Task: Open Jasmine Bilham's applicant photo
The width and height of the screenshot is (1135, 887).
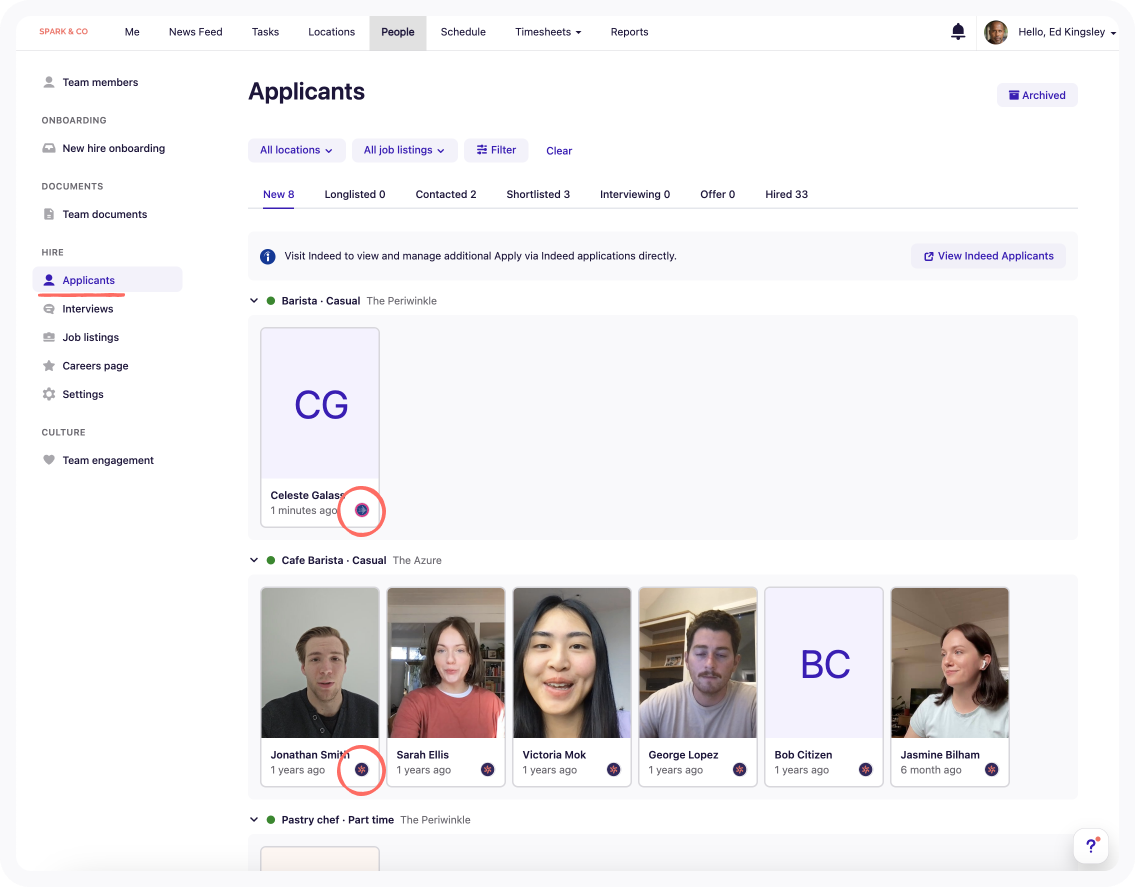Action: pyautogui.click(x=950, y=663)
